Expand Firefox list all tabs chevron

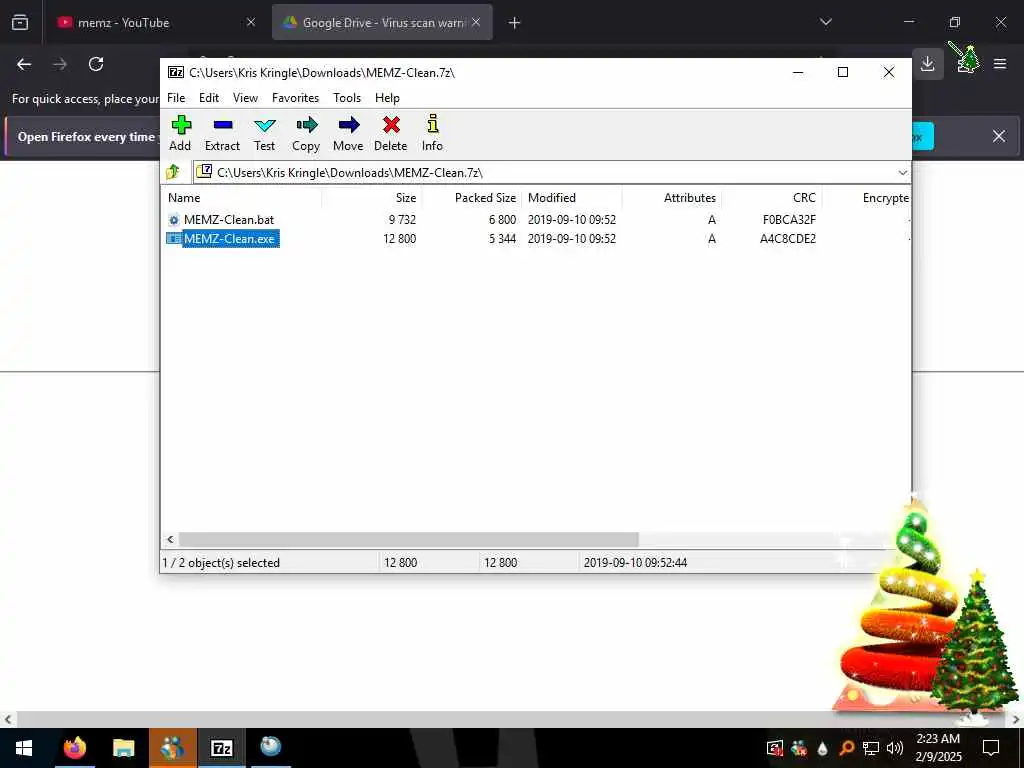click(x=825, y=22)
